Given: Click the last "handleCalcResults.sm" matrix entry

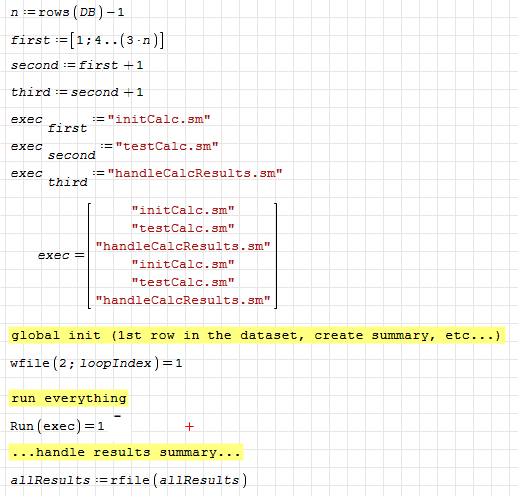Looking at the screenshot, I should click(x=183, y=300).
